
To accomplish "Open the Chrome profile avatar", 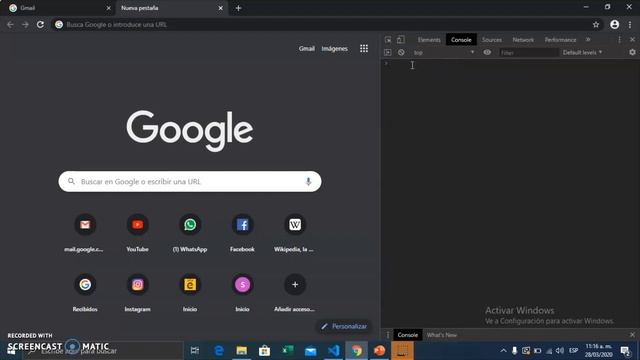I will tap(615, 24).
